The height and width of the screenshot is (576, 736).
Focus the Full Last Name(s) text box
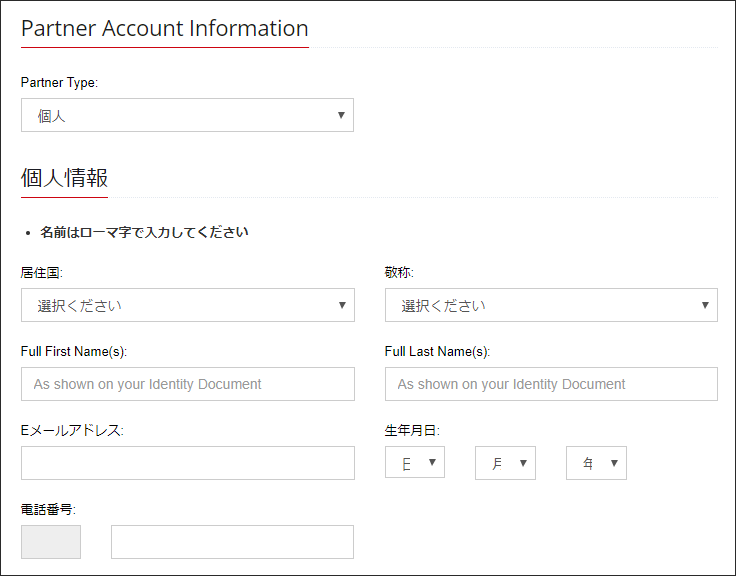551,384
